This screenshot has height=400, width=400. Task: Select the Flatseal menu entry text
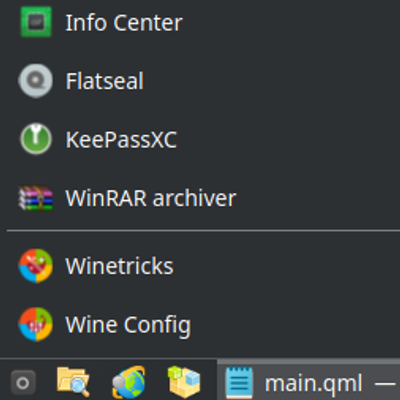(x=105, y=81)
